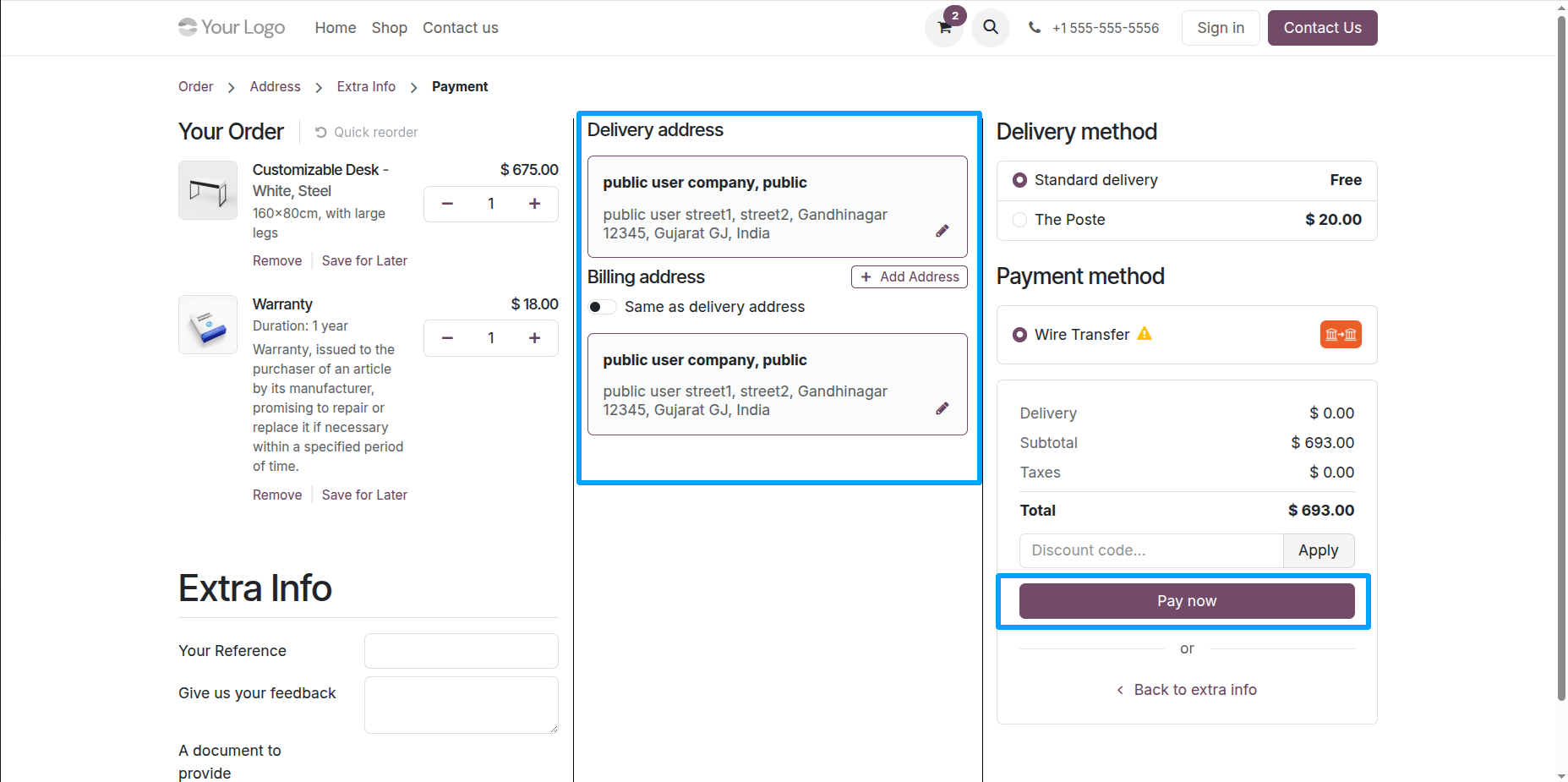Remove Customizable Desk from the order

[277, 260]
